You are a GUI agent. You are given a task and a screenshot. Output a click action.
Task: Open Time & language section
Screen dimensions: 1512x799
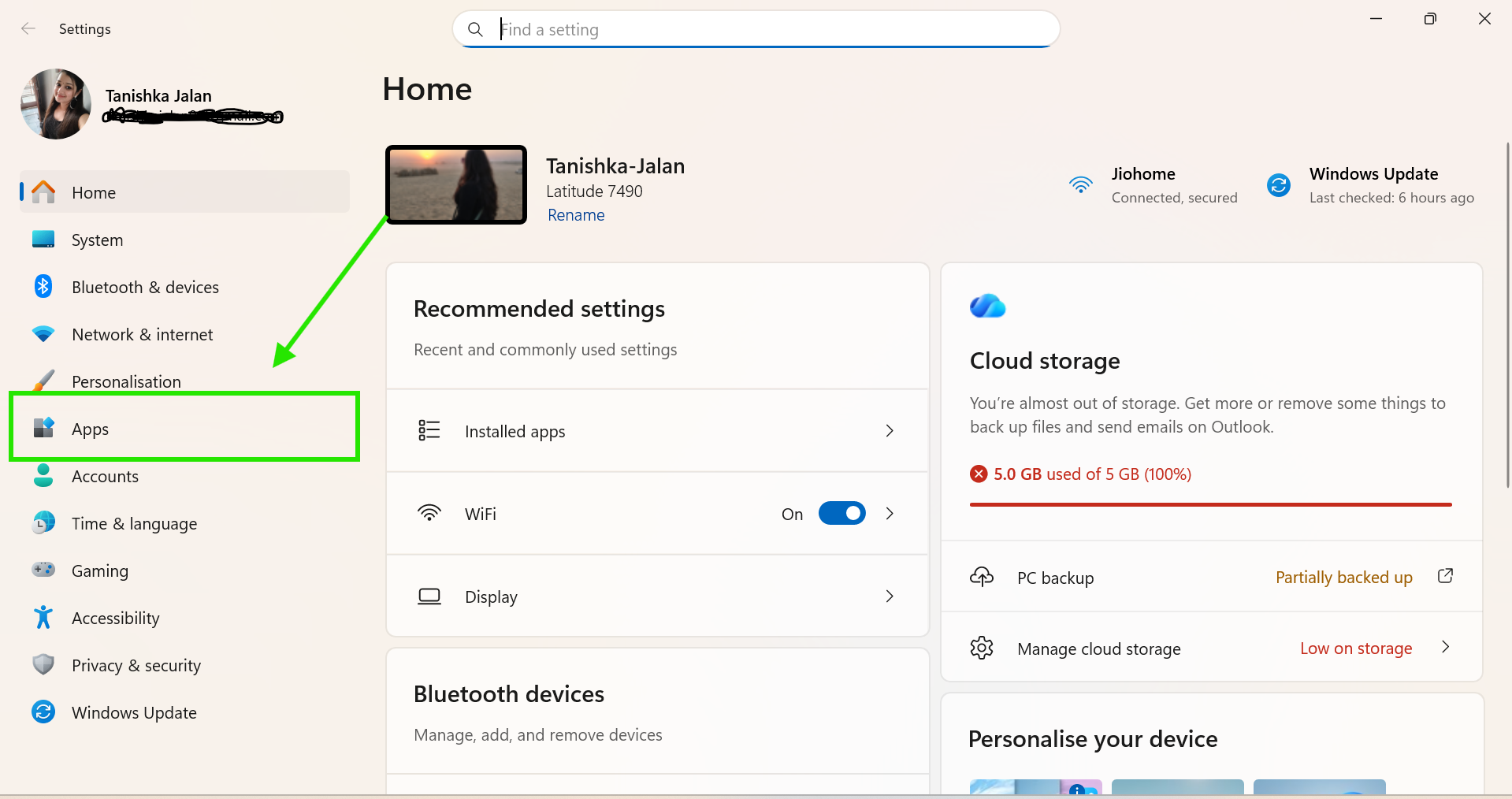184,523
